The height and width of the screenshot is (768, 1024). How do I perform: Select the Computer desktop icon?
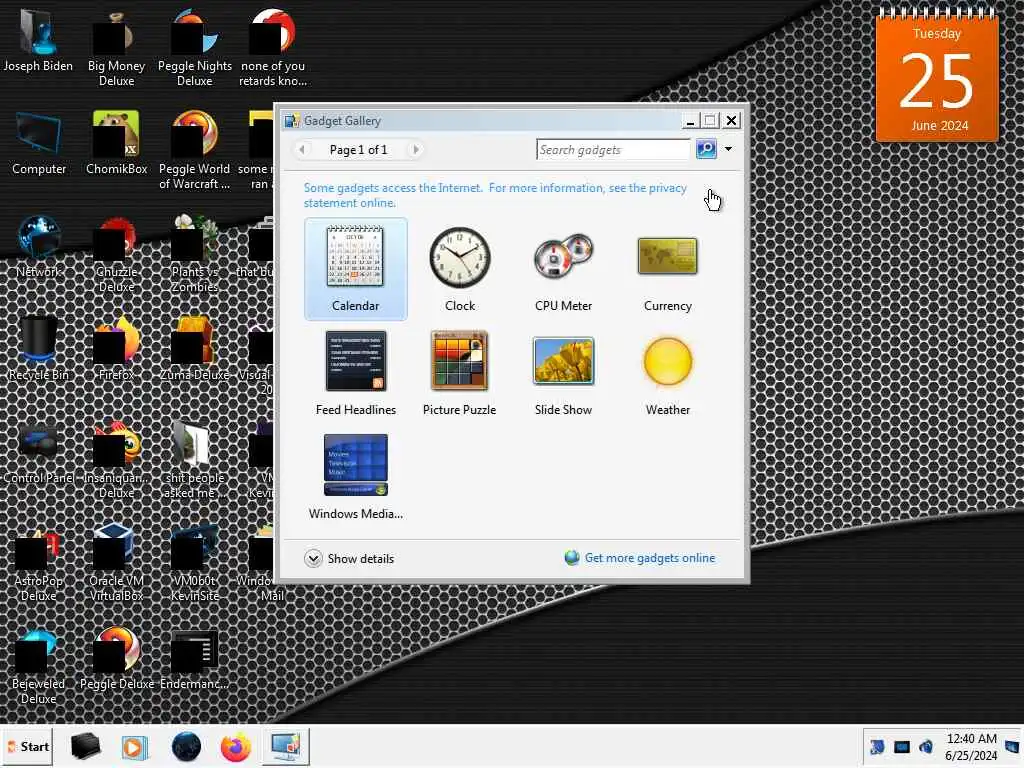tap(39, 144)
